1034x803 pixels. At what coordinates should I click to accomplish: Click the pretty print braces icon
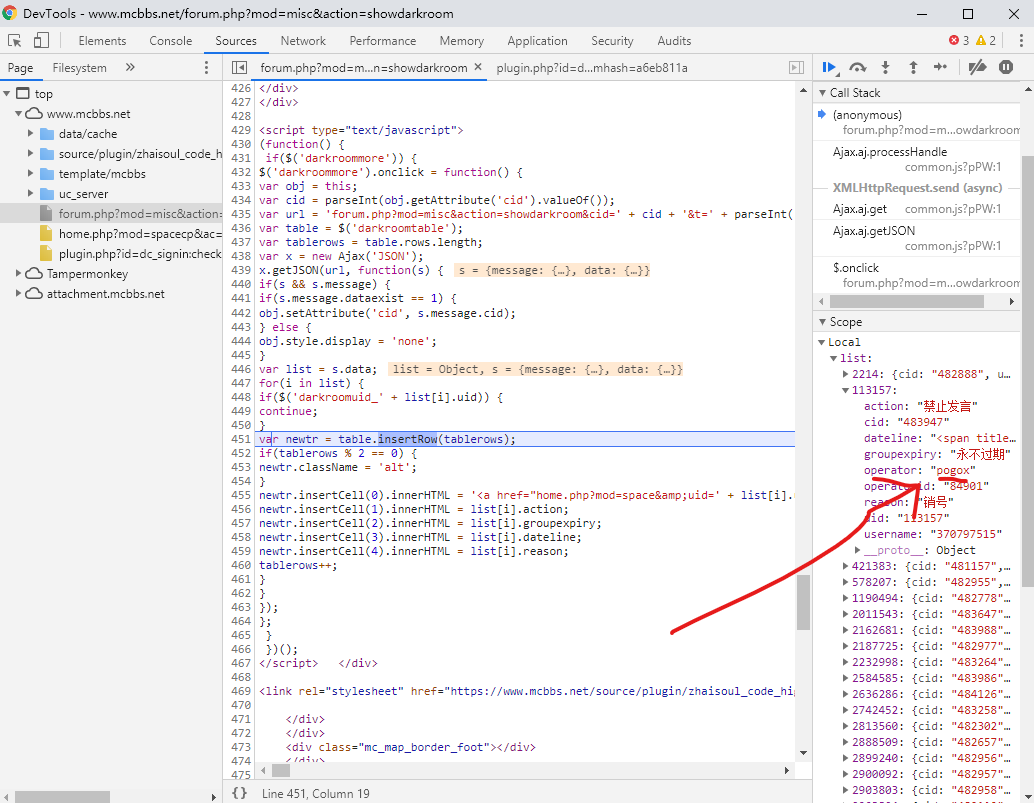(x=239, y=792)
